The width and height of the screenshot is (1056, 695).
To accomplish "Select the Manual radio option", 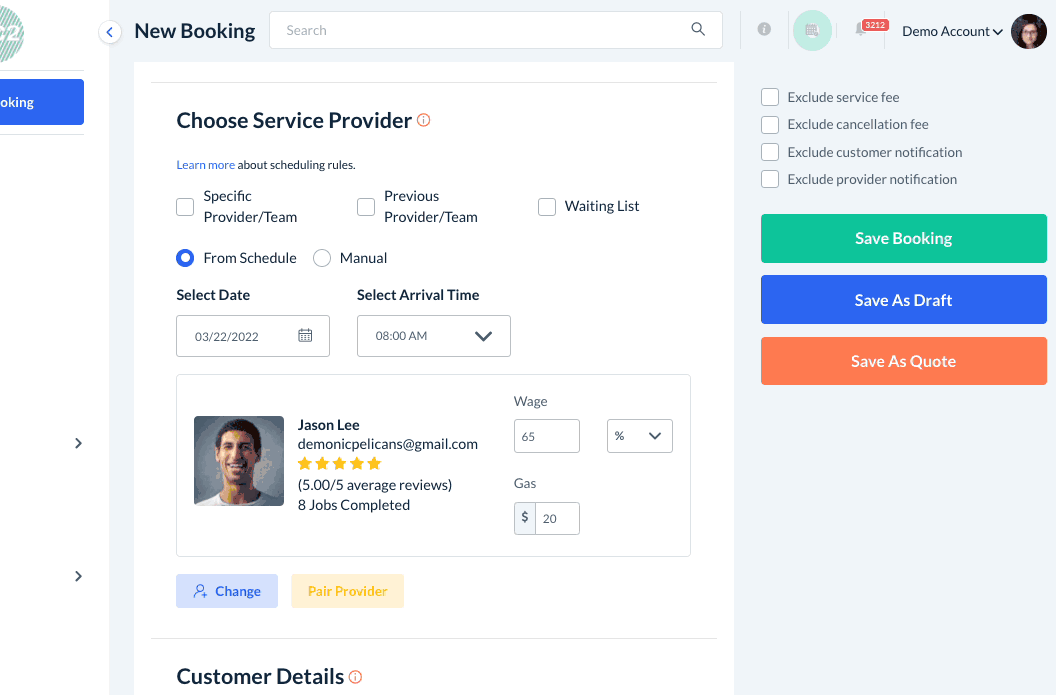I will pos(322,258).
